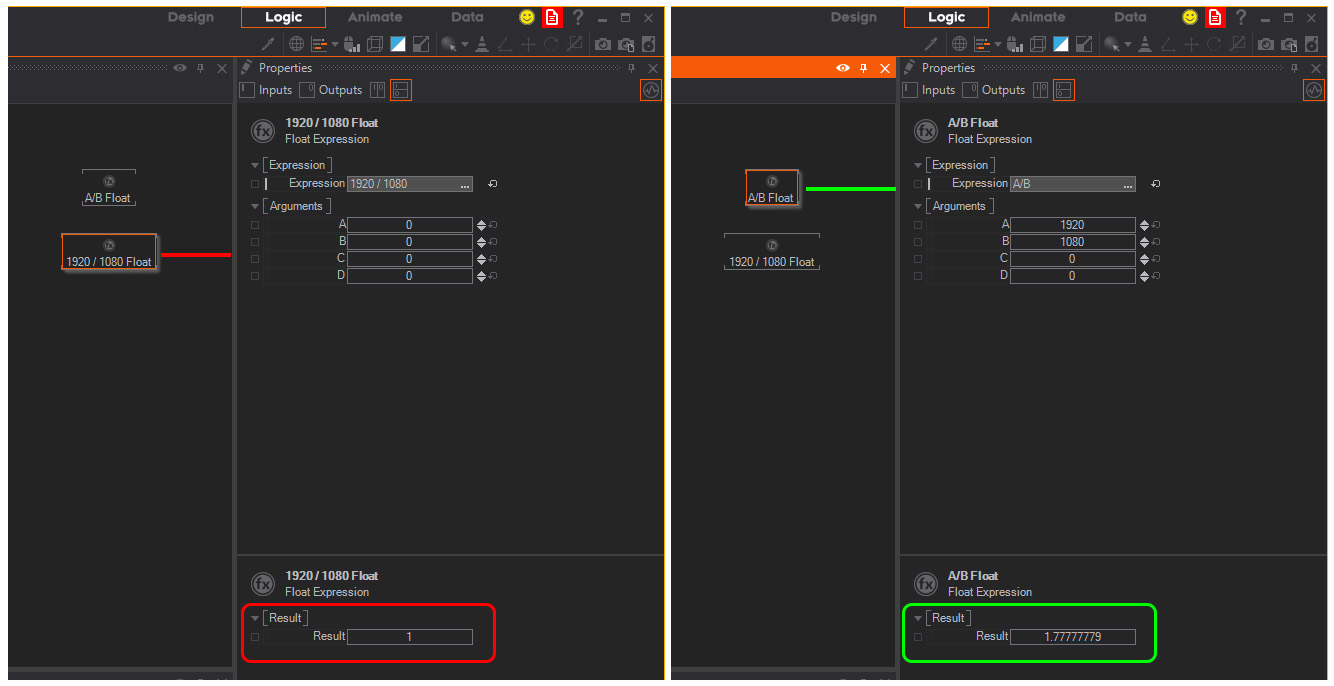1334x686 pixels.
Task: Collapse the Arguments section in right Properties panel
Action: [919, 207]
